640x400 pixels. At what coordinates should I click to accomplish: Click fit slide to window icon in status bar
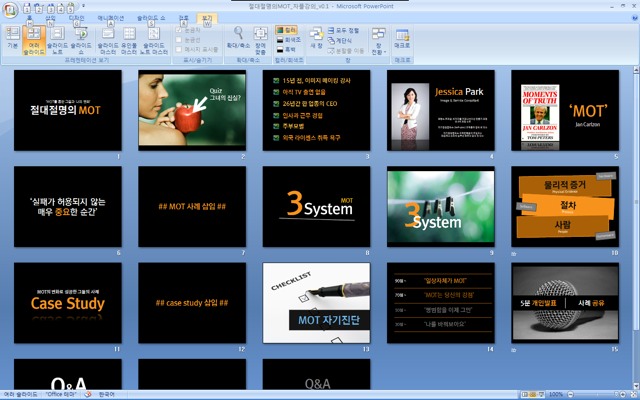(633, 395)
